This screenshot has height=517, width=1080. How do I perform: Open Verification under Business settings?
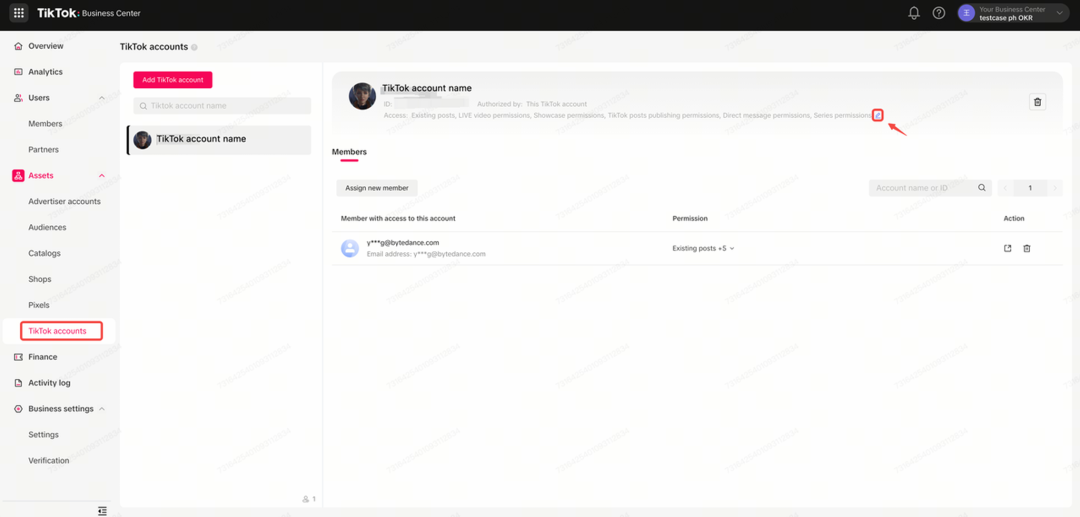click(49, 461)
